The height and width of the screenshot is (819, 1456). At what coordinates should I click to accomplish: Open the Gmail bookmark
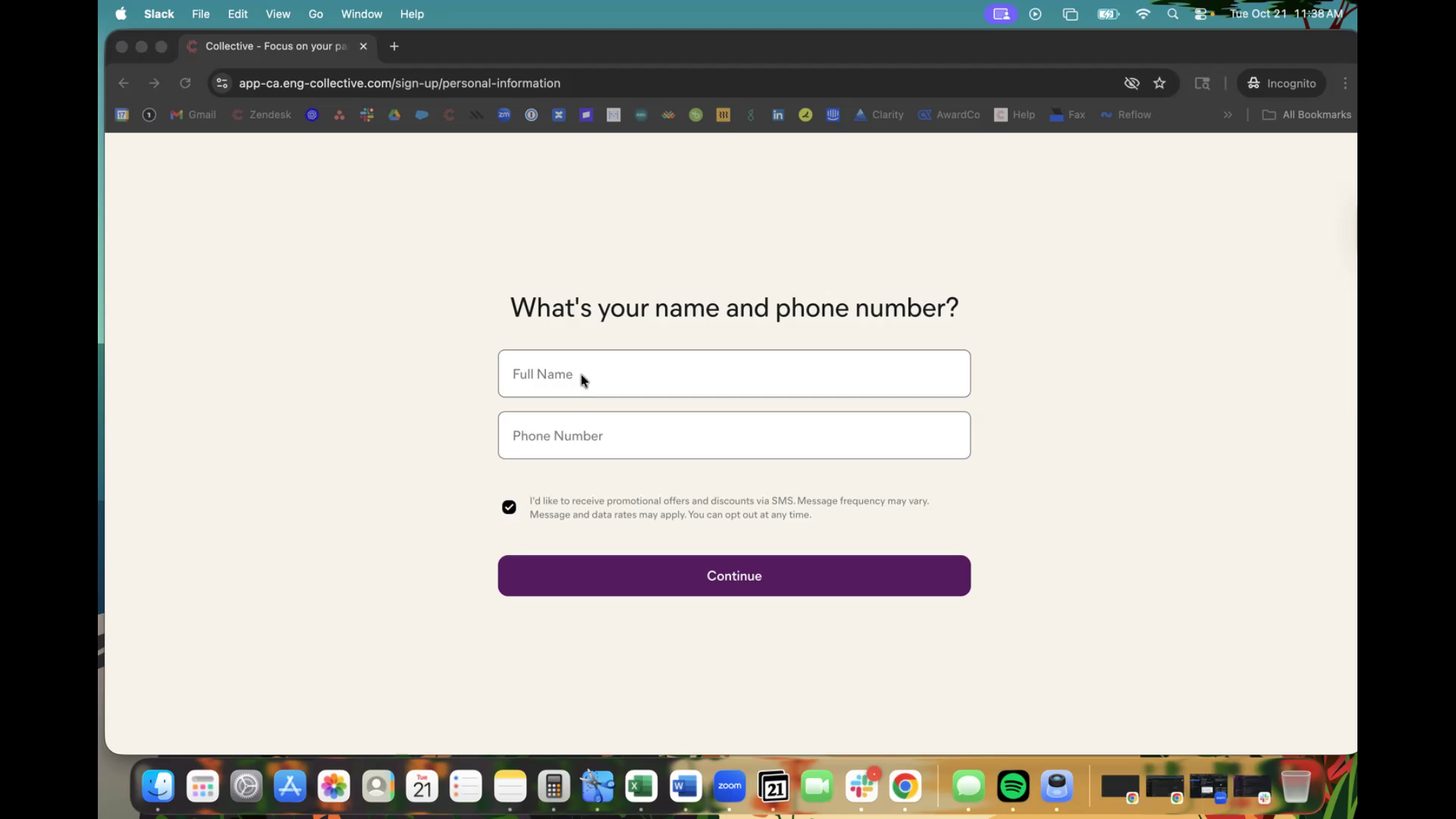(x=193, y=115)
